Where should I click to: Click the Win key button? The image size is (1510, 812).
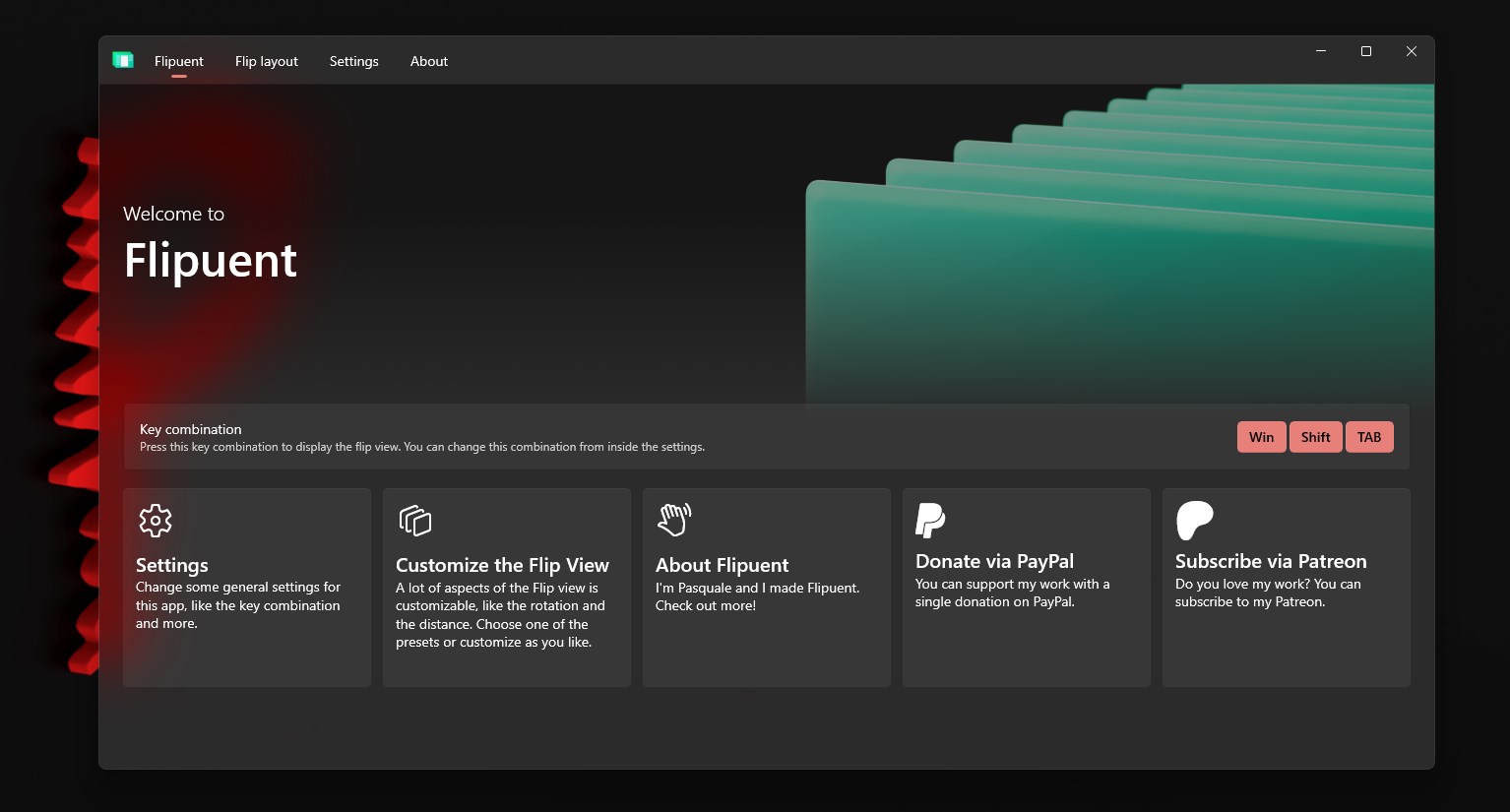[1262, 437]
